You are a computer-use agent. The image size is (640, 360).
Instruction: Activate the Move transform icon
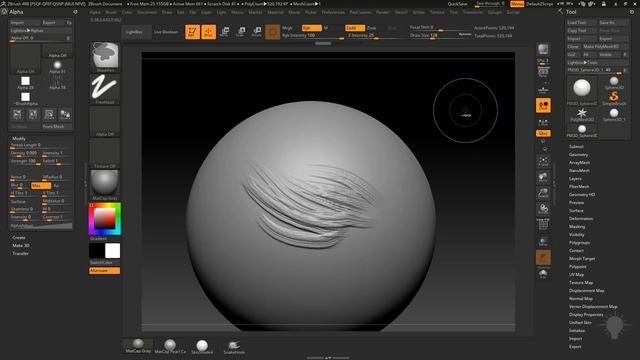coord(224,32)
